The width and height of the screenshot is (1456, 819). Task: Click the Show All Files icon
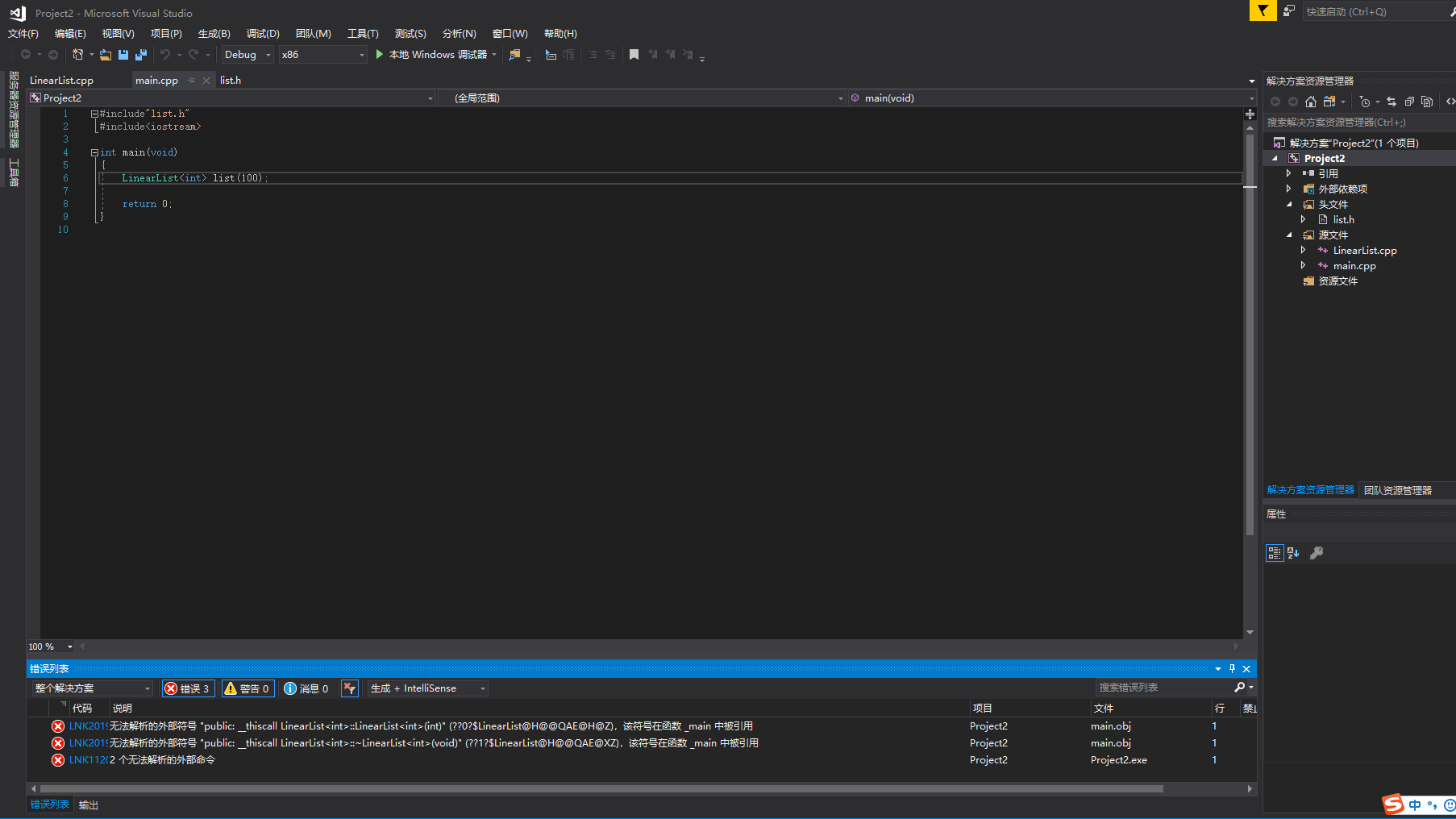(x=1427, y=102)
